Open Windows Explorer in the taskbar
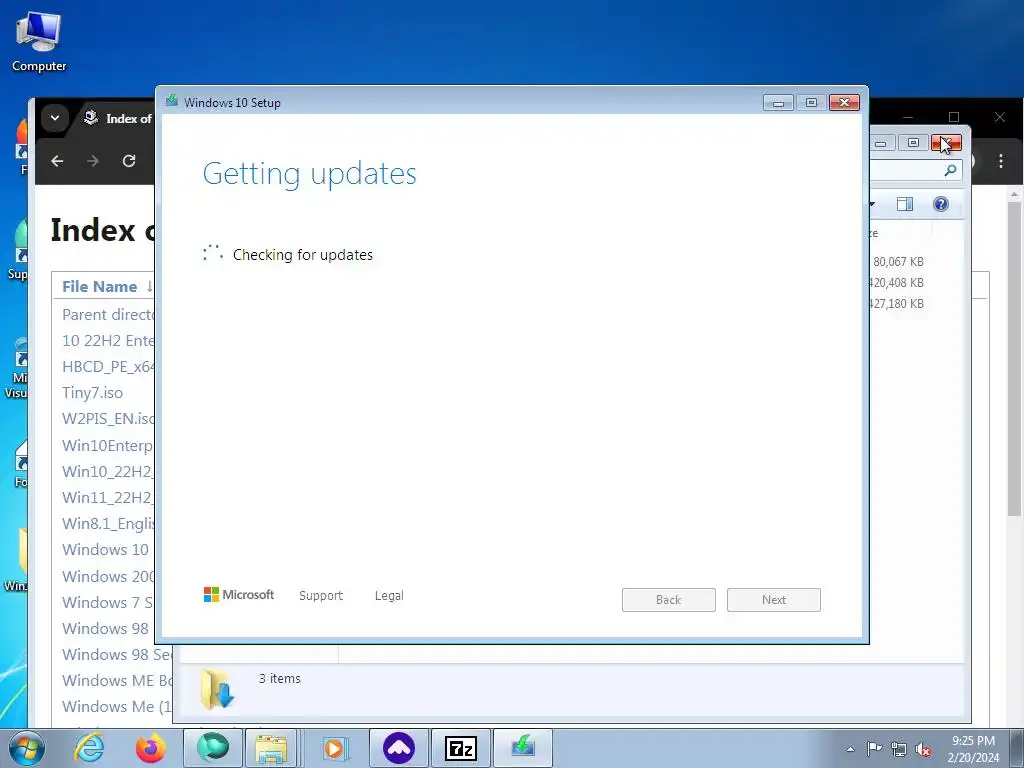This screenshot has height=768, width=1024. tap(272, 748)
